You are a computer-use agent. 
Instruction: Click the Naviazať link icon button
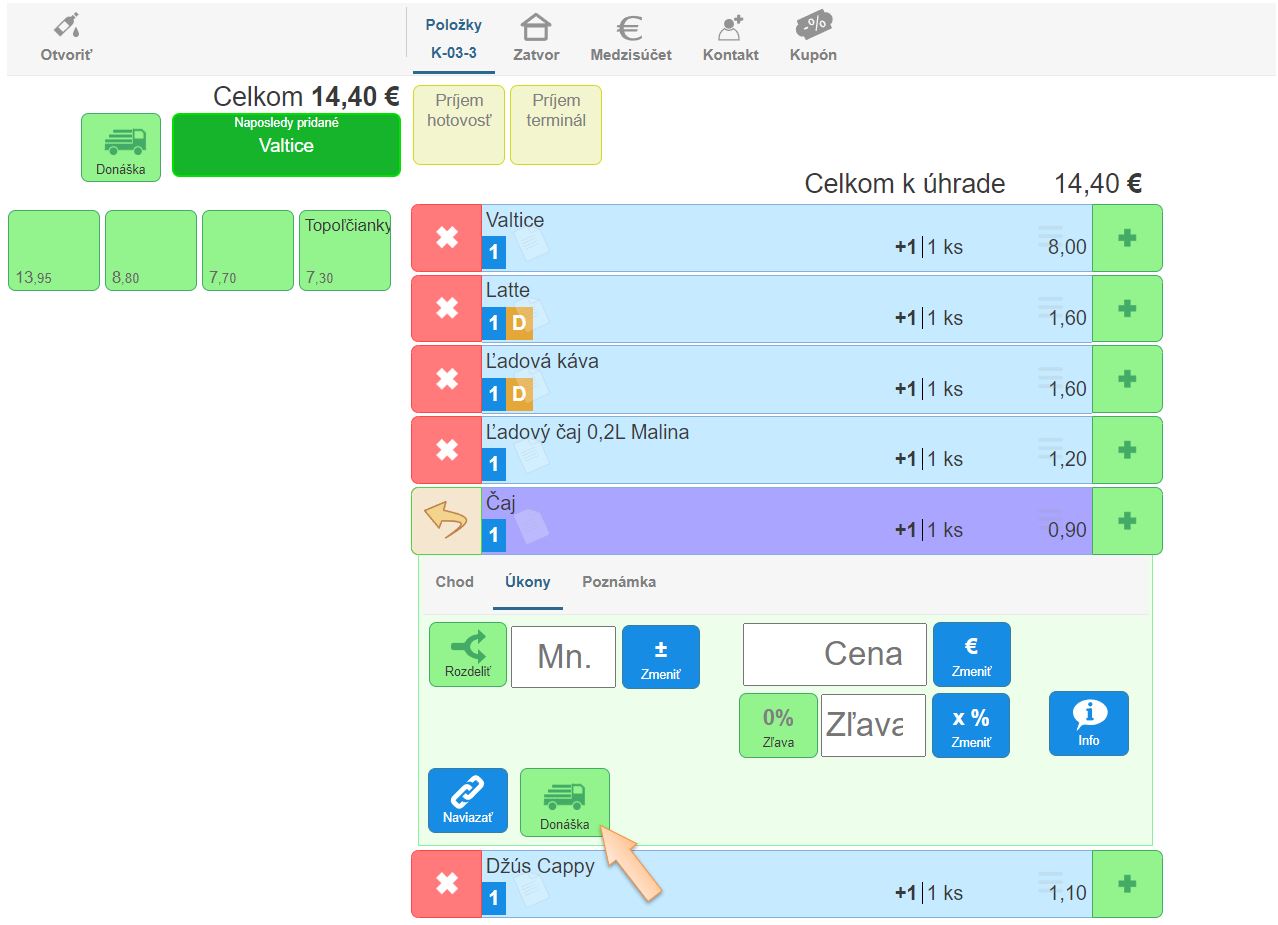click(x=468, y=800)
